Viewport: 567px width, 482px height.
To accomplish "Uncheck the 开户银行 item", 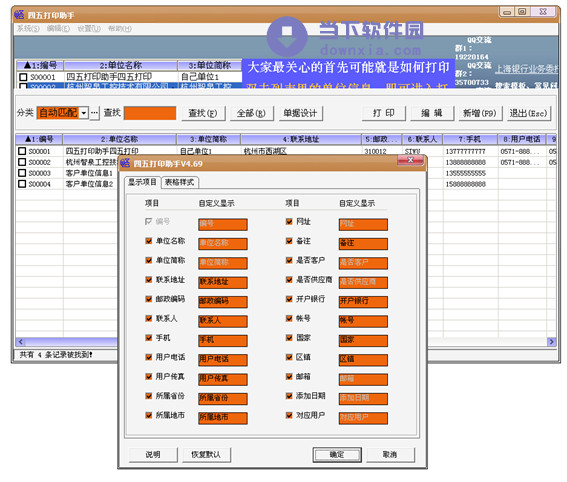I will pyautogui.click(x=289, y=299).
